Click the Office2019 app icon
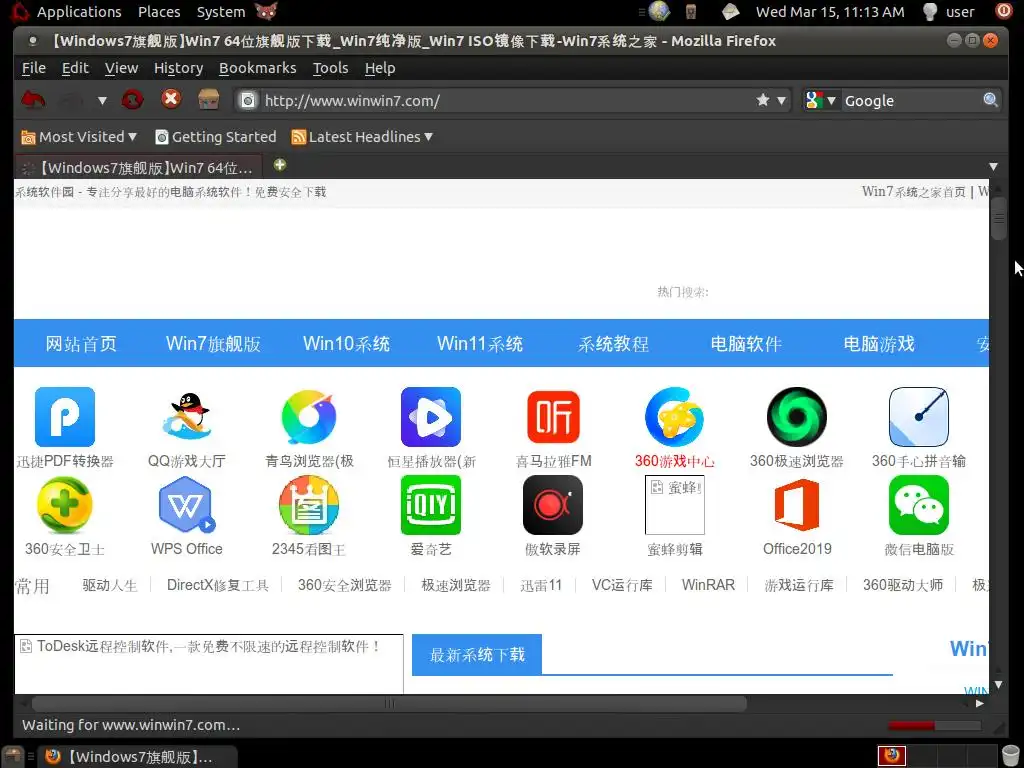 (797, 505)
